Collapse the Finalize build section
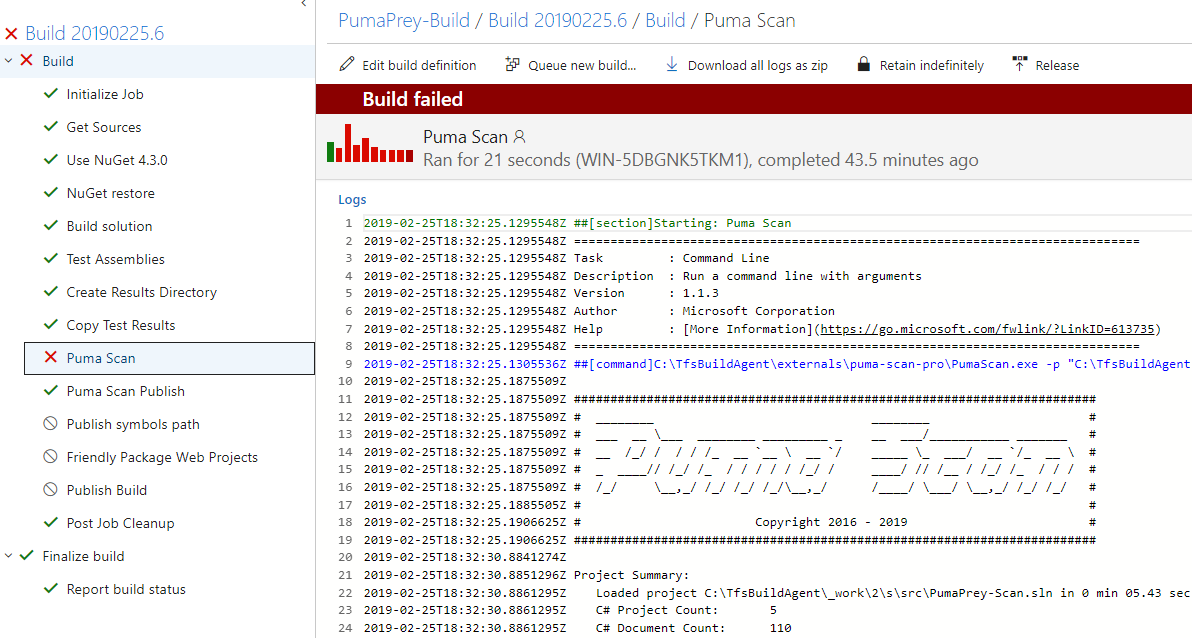The height and width of the screenshot is (638, 1192). click(9, 556)
